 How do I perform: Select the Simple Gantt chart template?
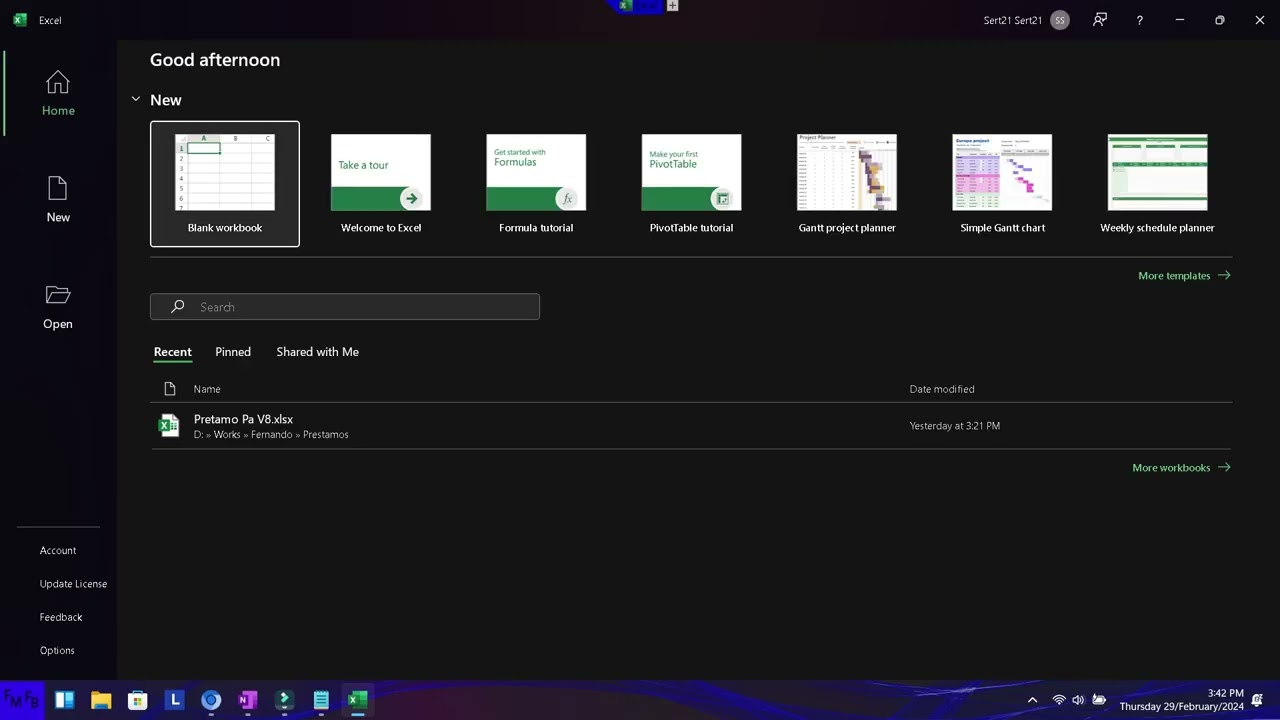(x=1002, y=184)
